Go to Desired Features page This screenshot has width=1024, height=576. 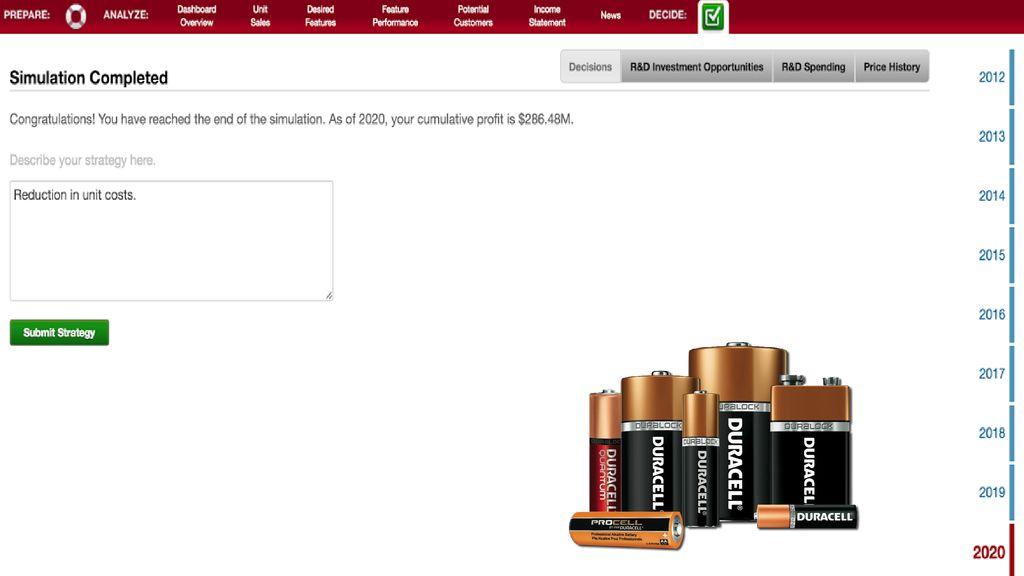click(x=320, y=16)
